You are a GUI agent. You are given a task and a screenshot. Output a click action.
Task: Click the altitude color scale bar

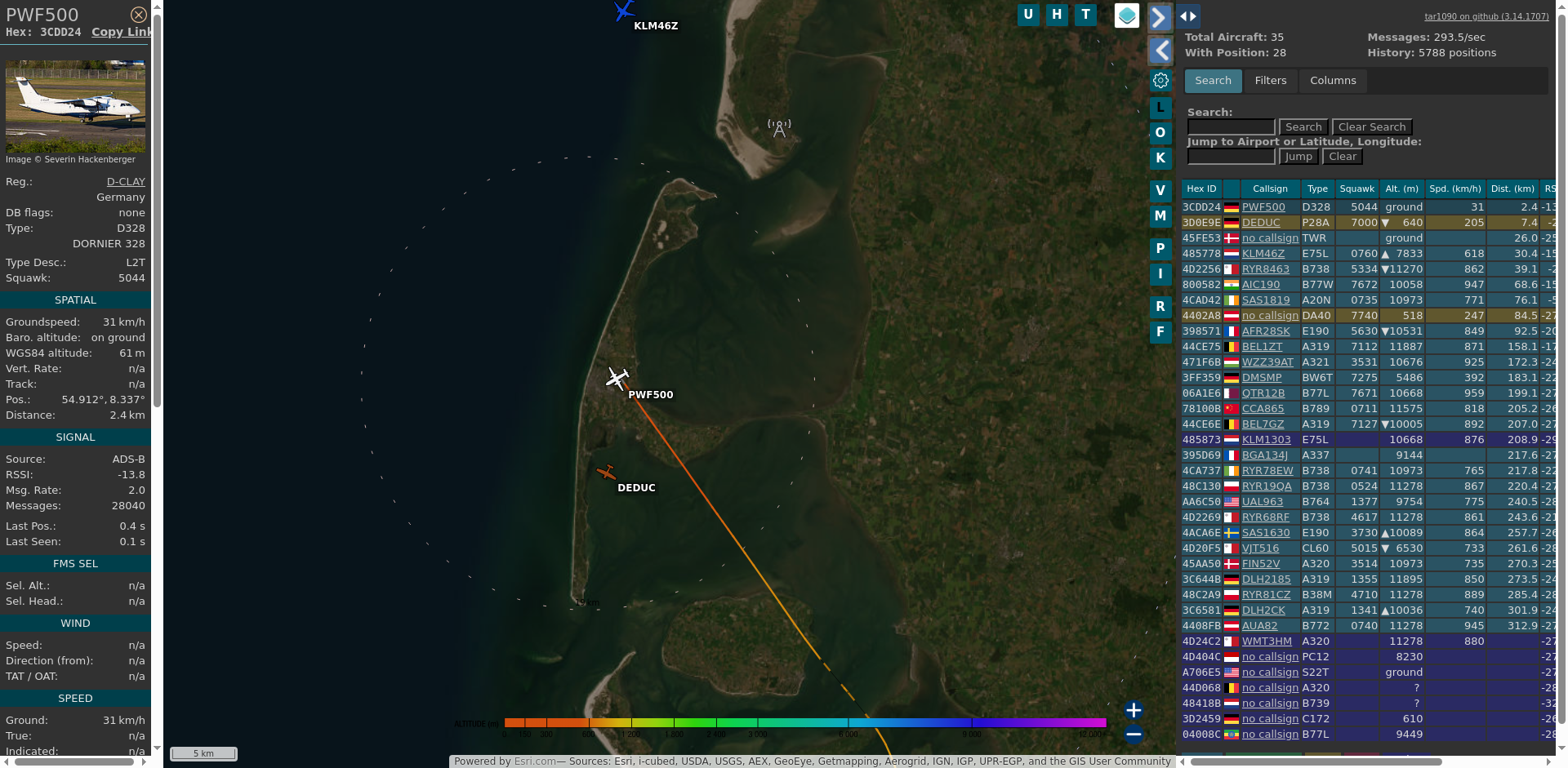tap(804, 722)
